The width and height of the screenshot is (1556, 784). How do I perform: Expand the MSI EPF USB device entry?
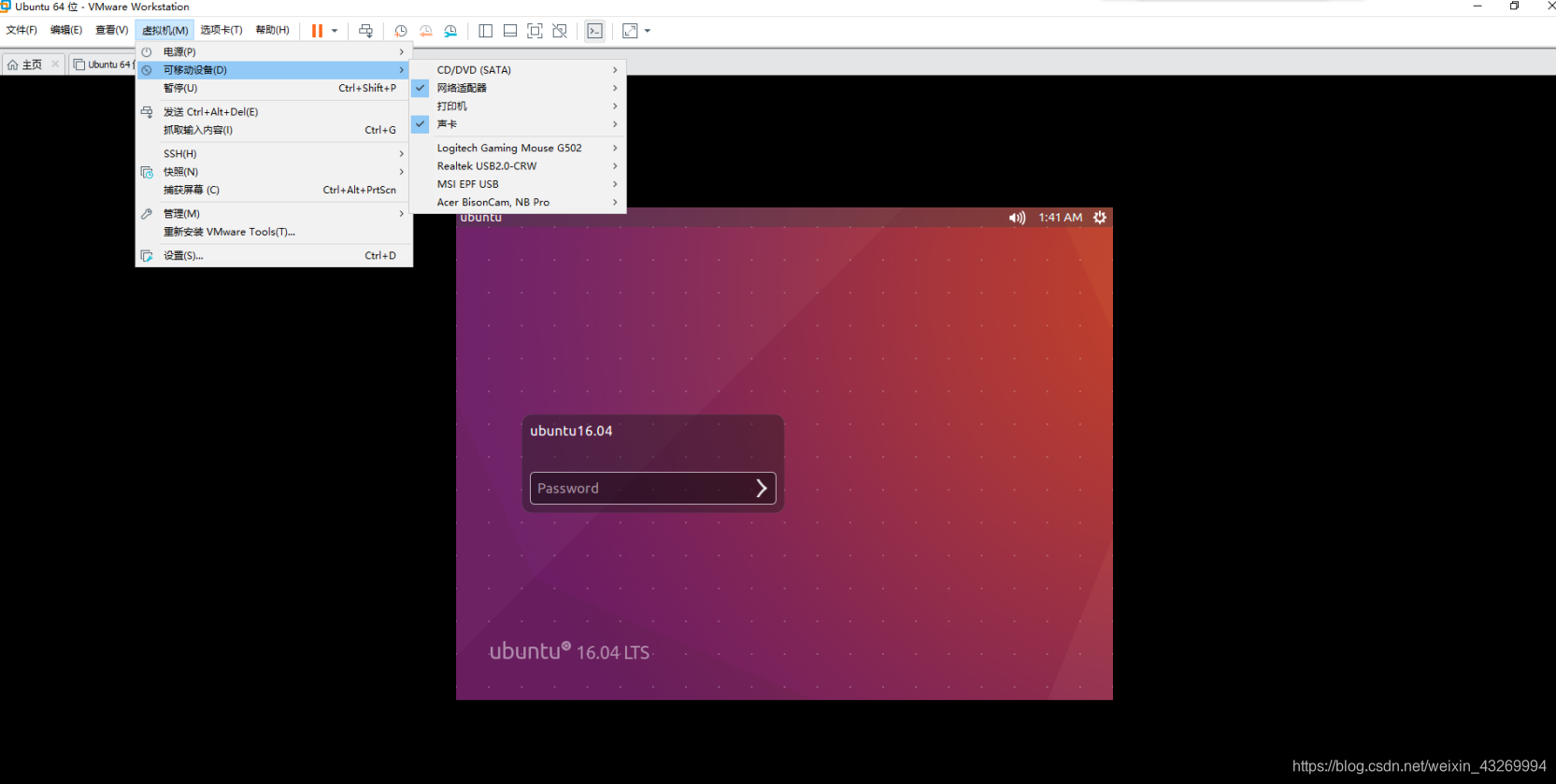[x=519, y=184]
